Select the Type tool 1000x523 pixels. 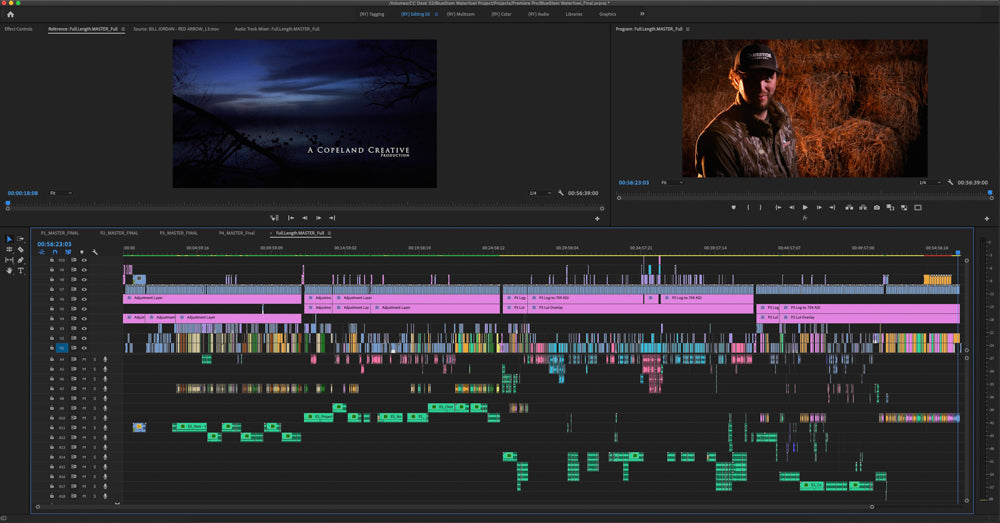pos(20,270)
